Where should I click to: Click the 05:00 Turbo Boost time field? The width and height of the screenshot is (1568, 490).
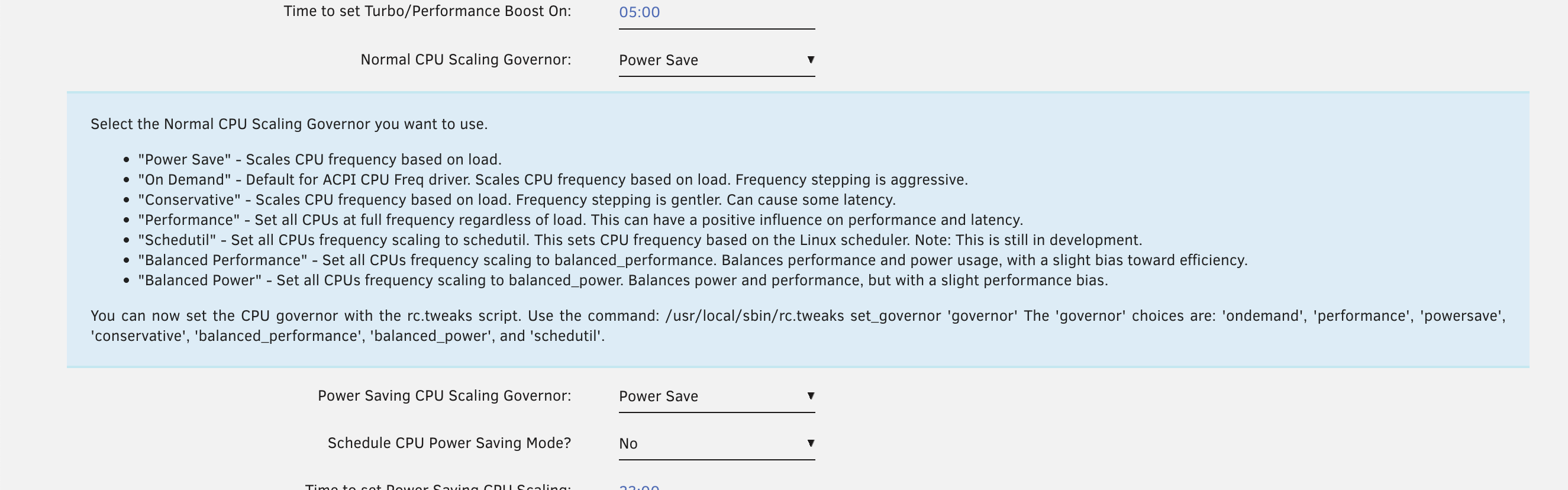(716, 13)
